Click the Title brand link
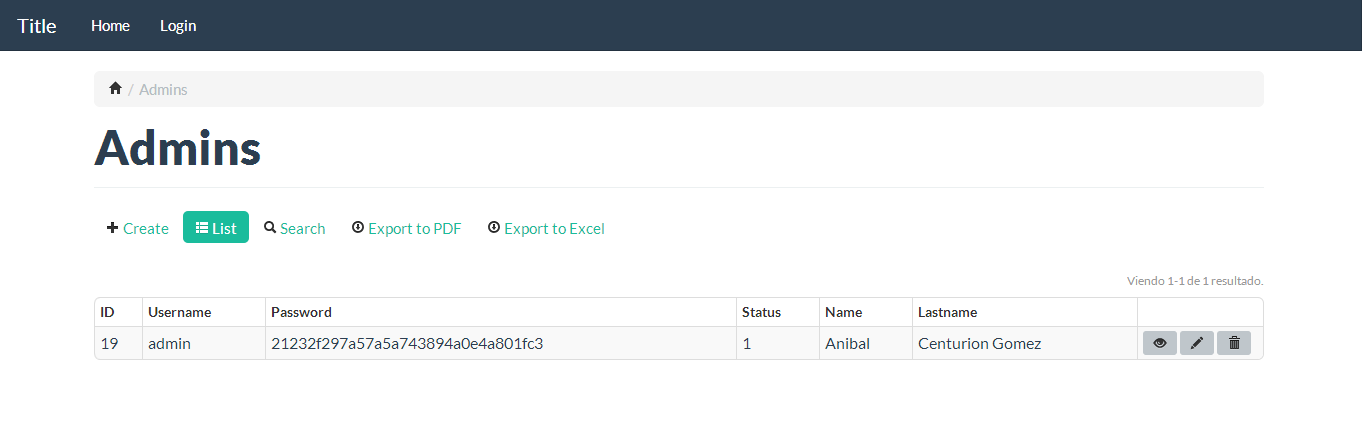This screenshot has width=1362, height=448. pyautogui.click(x=37, y=26)
